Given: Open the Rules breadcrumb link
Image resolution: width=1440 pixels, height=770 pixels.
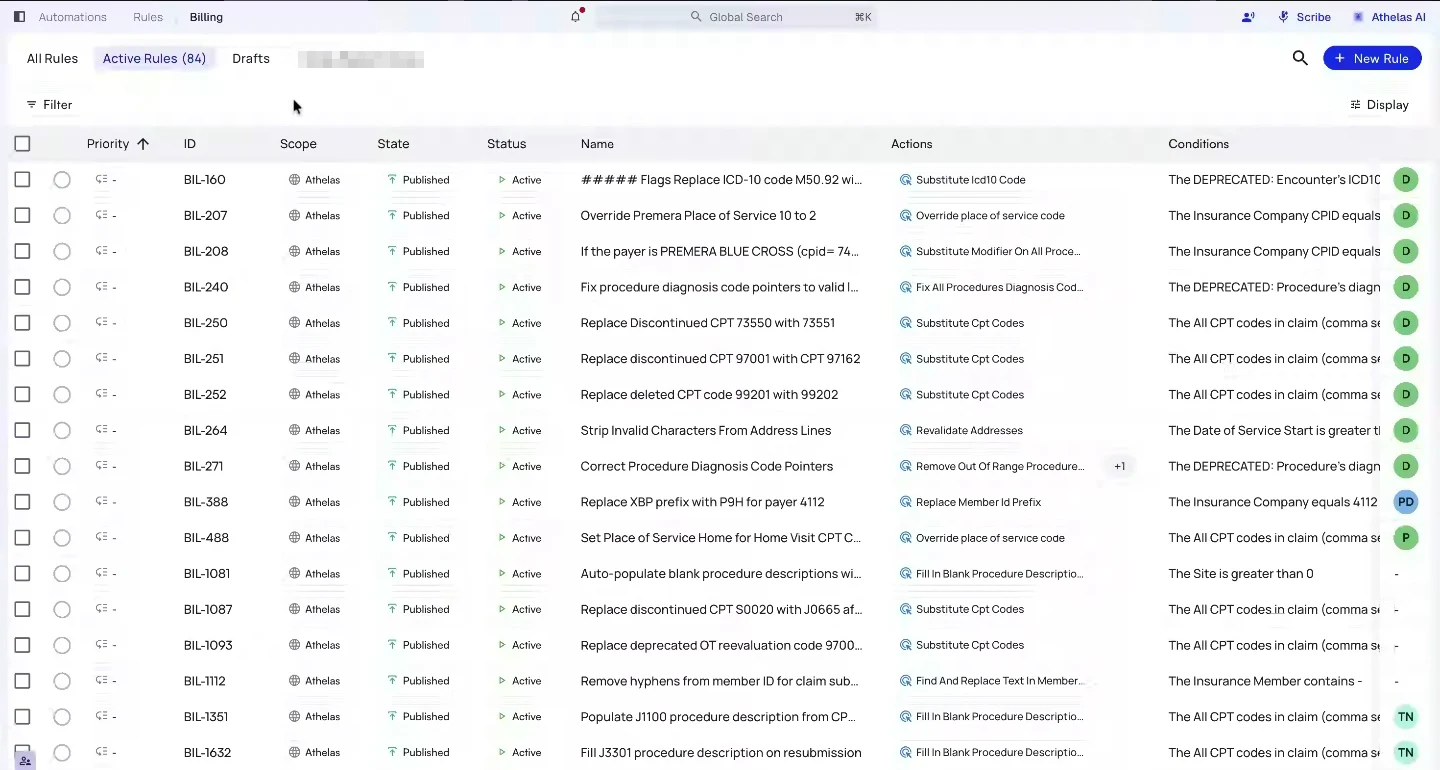Looking at the screenshot, I should tap(148, 17).
